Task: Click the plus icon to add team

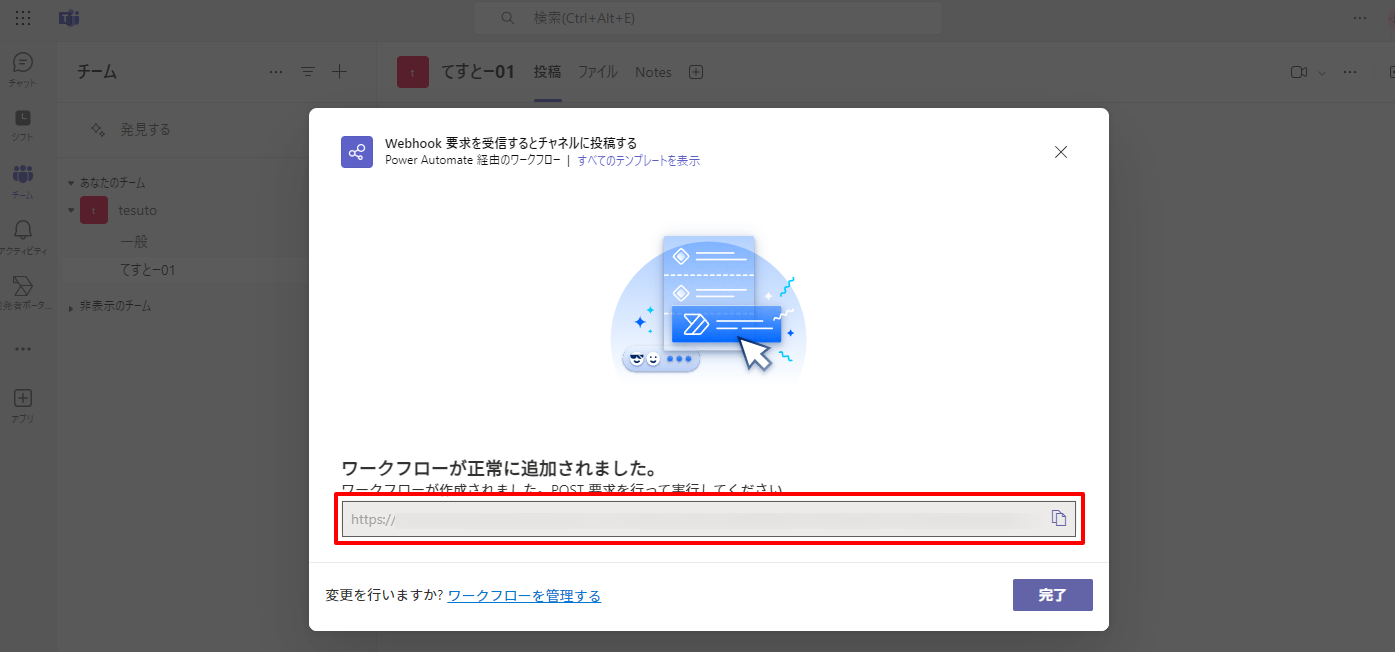Action: [x=339, y=72]
